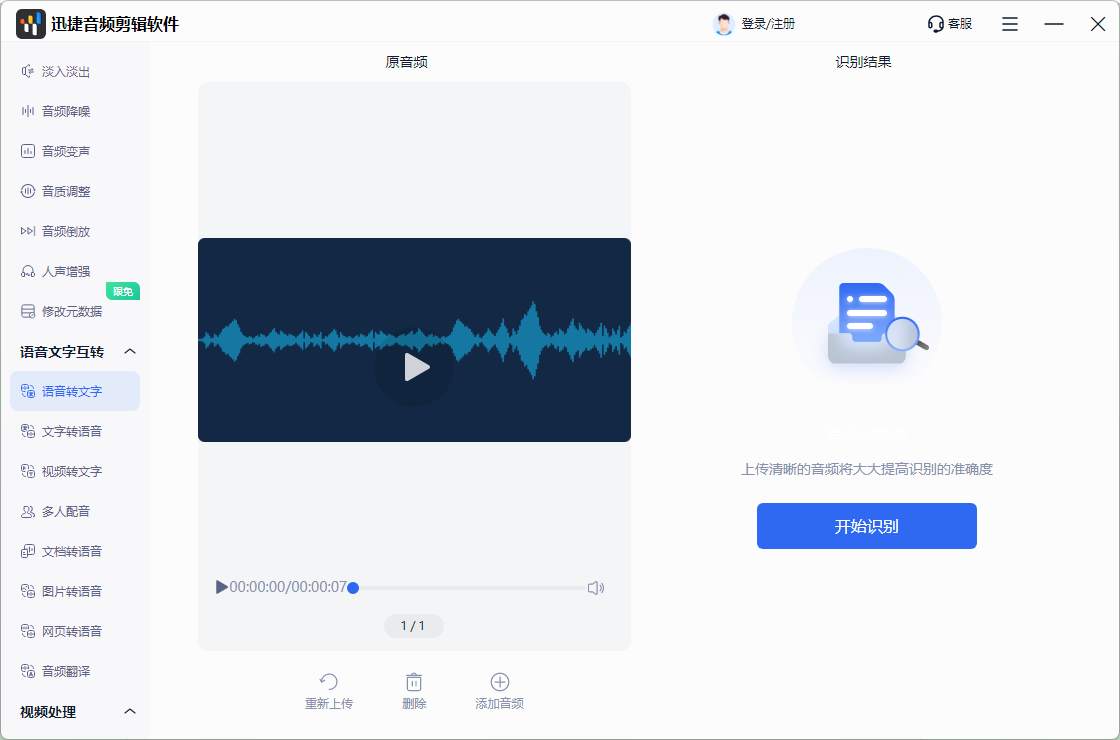Click the audio waveform preview

(x=414, y=340)
